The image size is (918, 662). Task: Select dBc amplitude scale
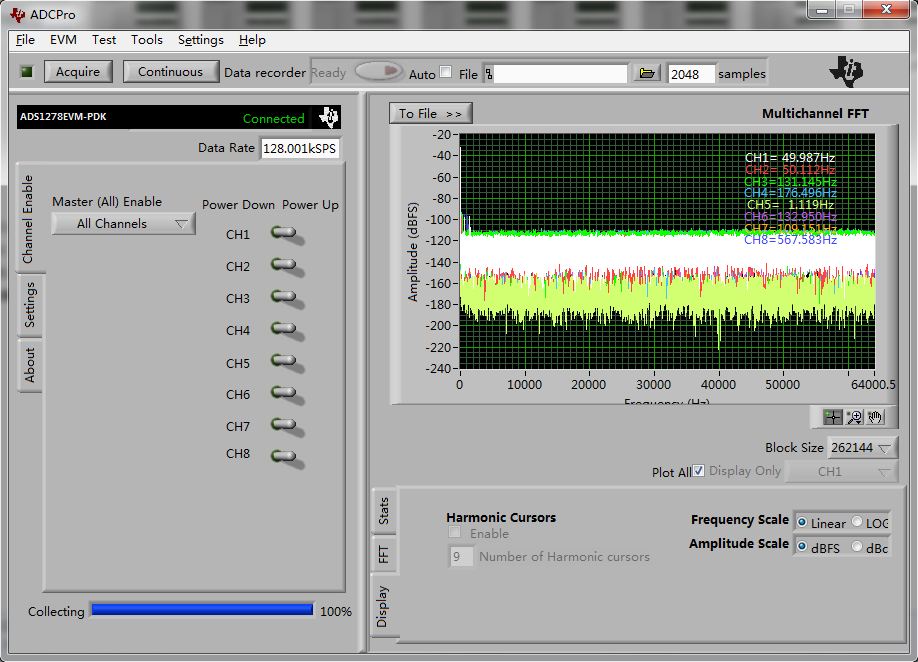click(857, 547)
